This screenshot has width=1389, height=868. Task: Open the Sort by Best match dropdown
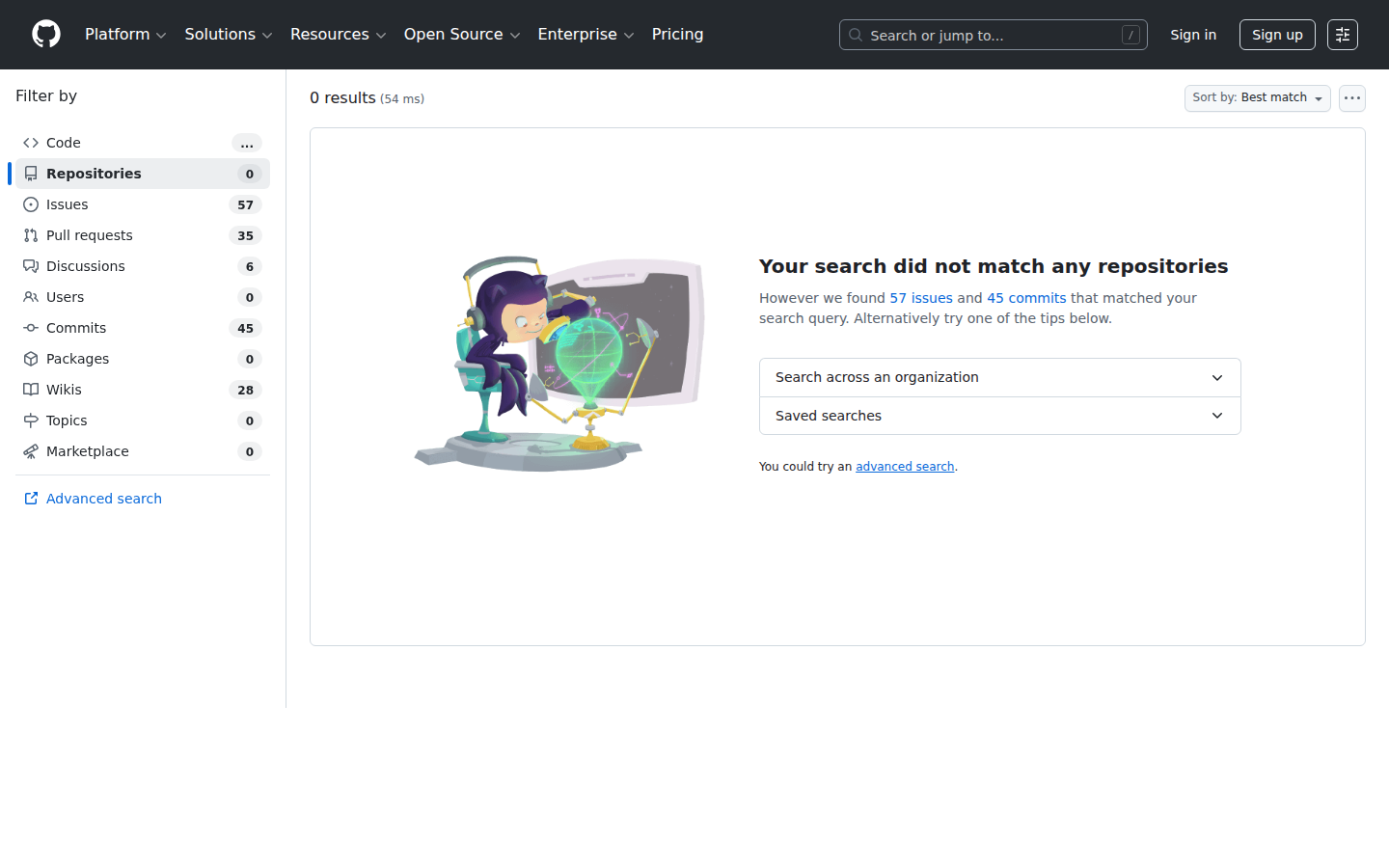1256,98
